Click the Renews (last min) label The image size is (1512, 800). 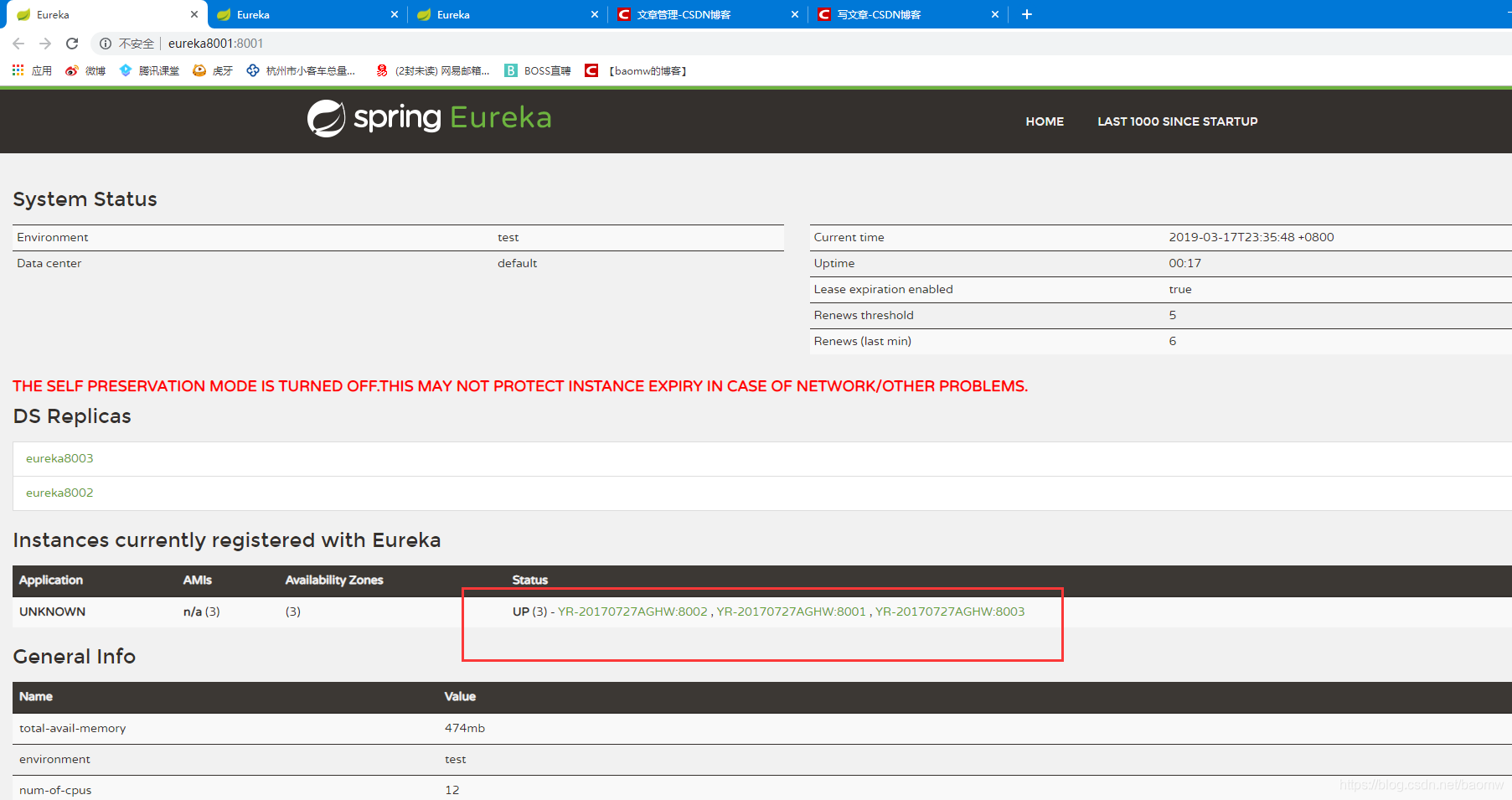862,341
